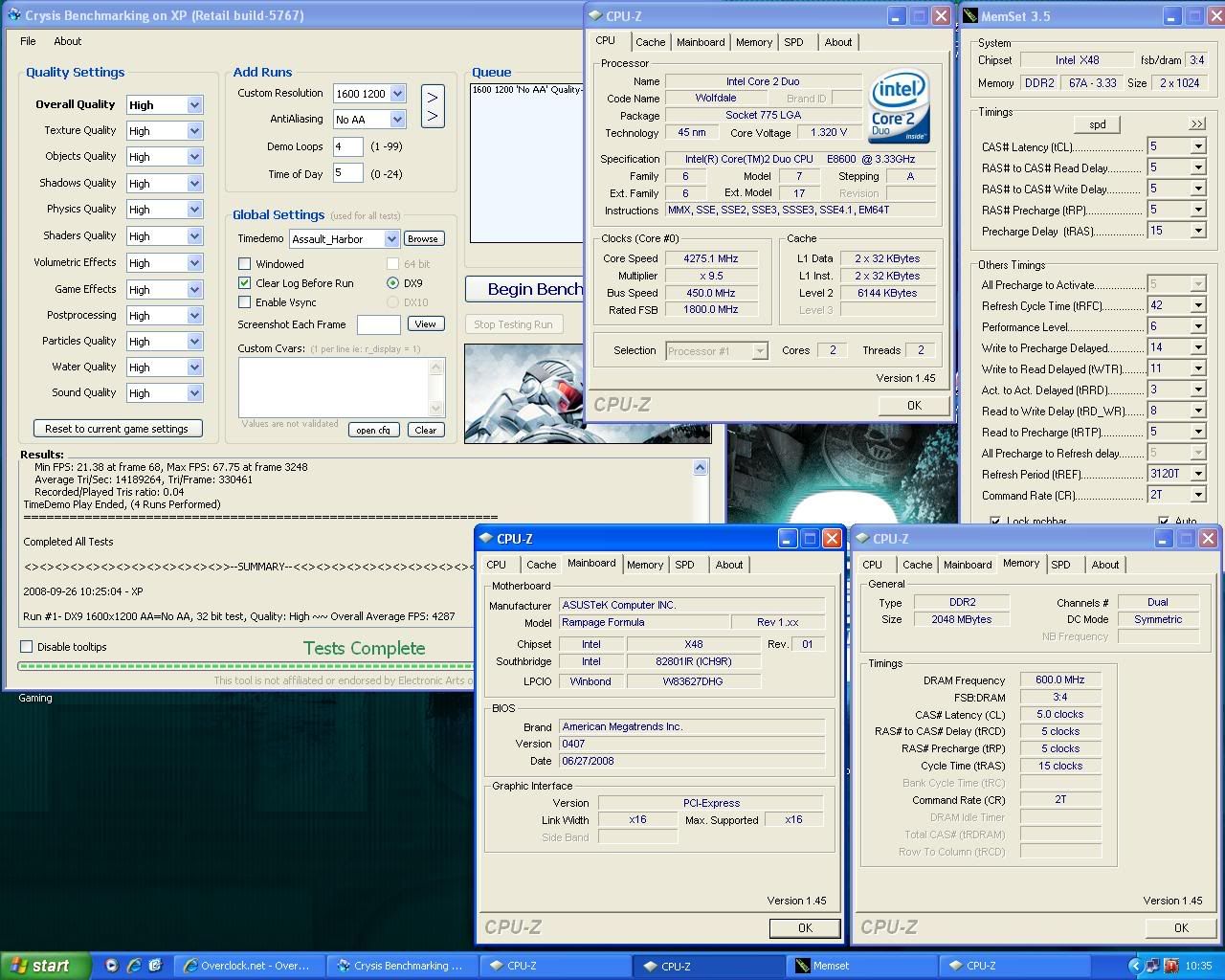The height and width of the screenshot is (980, 1225).
Task: Click OK in top CPU-Z window
Action: pos(914,406)
